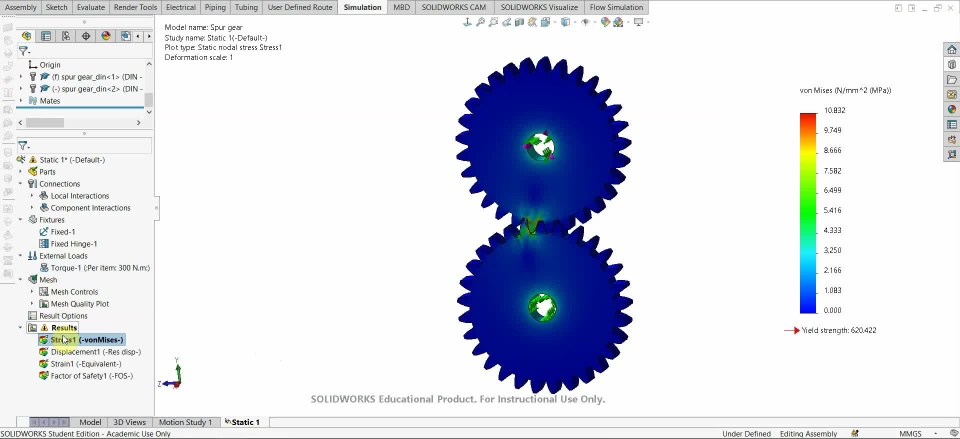Screen dimensions: 960x439
Task: Expand the Mesh Controls node
Action: [x=32, y=292]
